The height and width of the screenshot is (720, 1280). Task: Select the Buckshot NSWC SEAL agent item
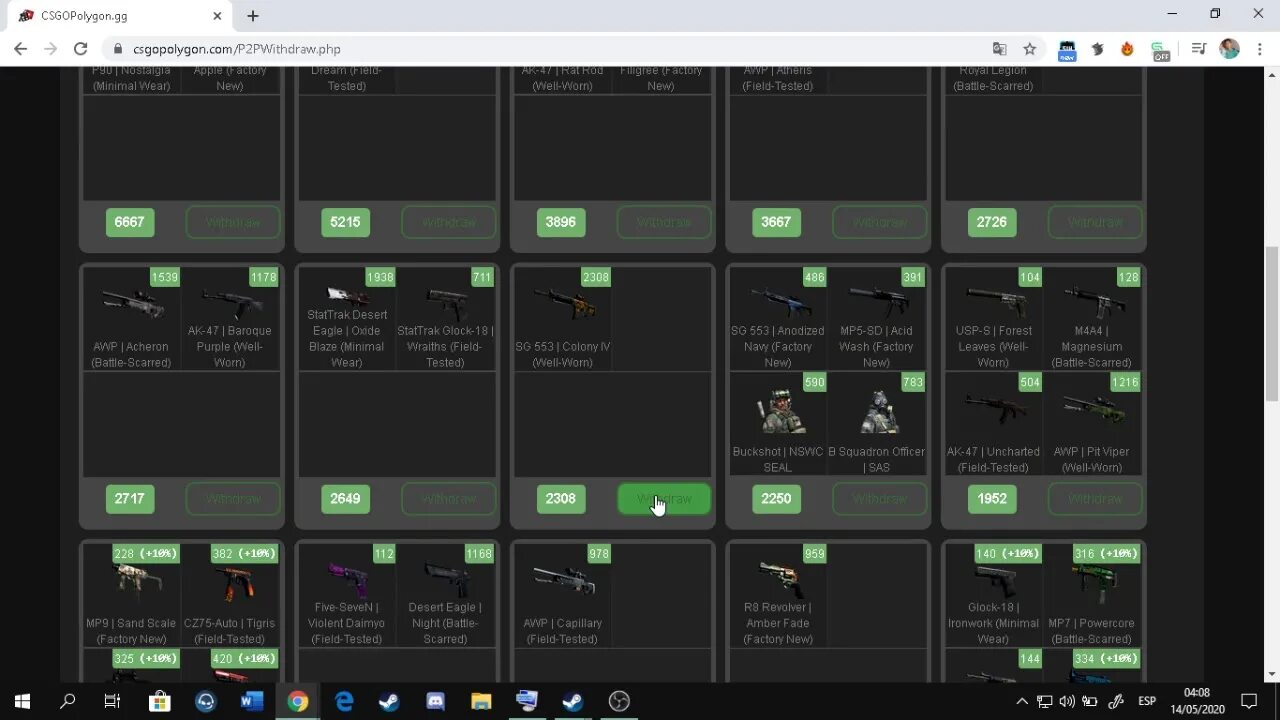pyautogui.click(x=778, y=423)
